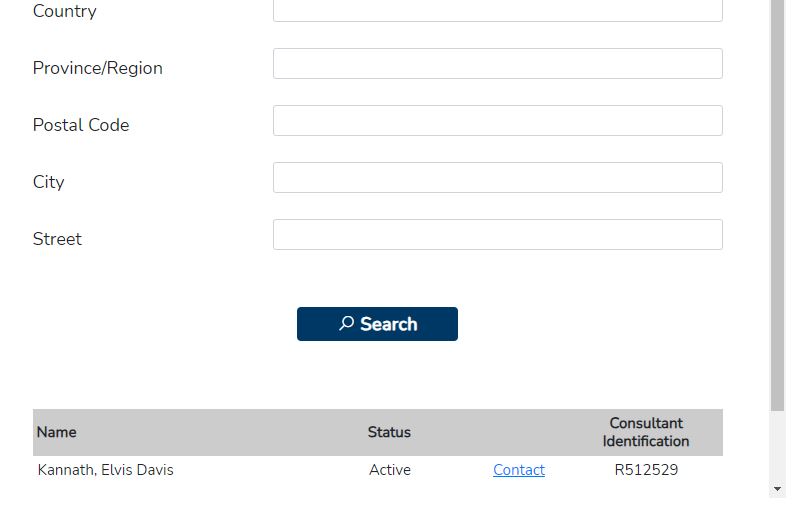The image size is (804, 516).
Task: Select the Kannath, Elvis Davis name cell
Action: [106, 470]
